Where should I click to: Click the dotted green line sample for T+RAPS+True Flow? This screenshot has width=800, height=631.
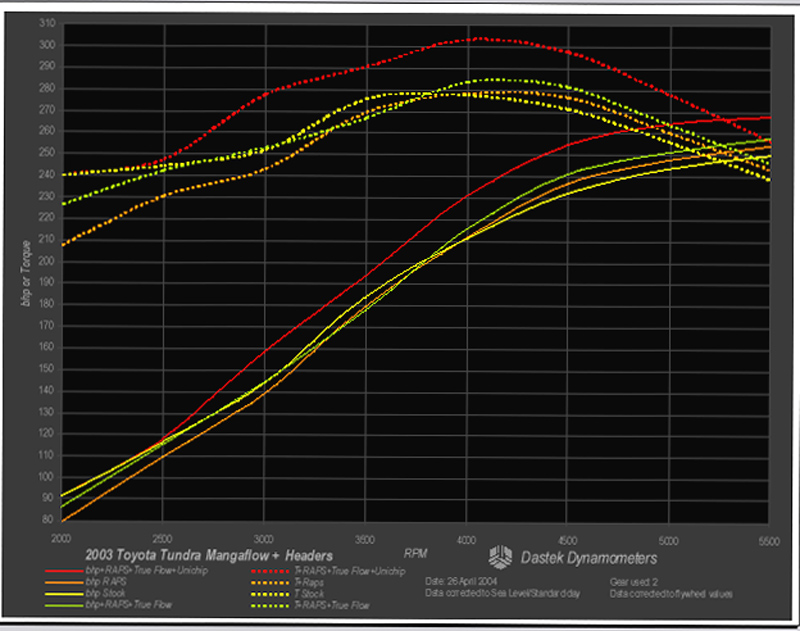point(270,606)
